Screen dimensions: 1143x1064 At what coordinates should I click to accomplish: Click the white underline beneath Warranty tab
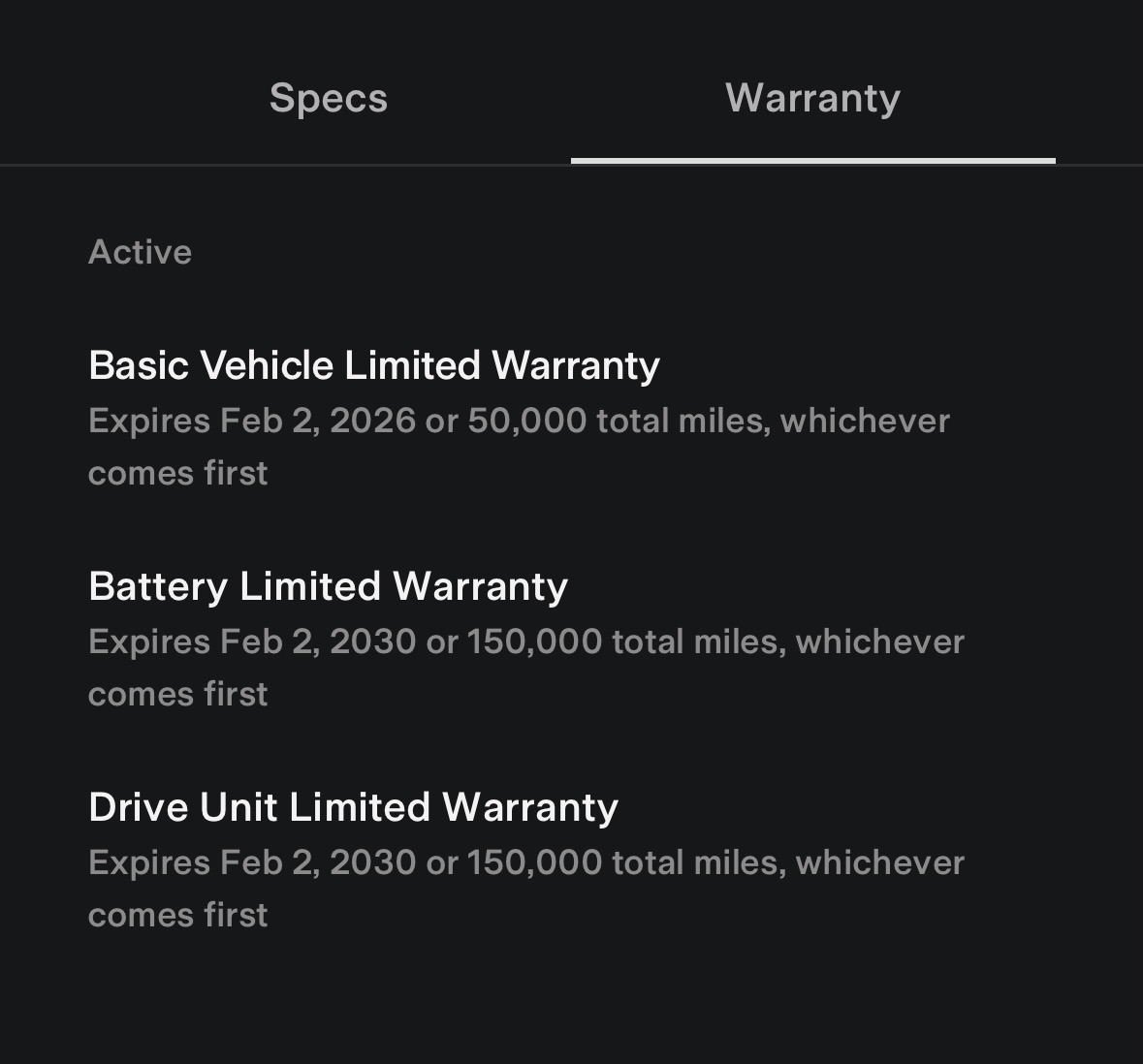pos(812,160)
